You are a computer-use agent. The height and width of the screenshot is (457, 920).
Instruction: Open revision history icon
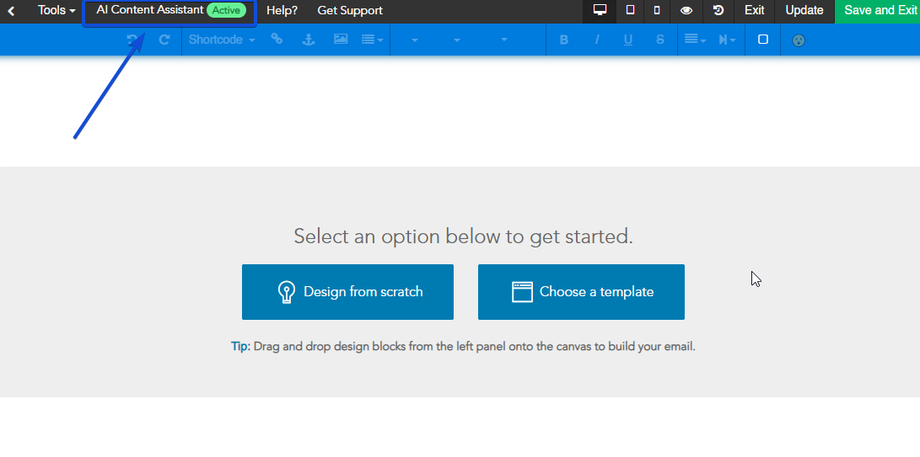(718, 11)
